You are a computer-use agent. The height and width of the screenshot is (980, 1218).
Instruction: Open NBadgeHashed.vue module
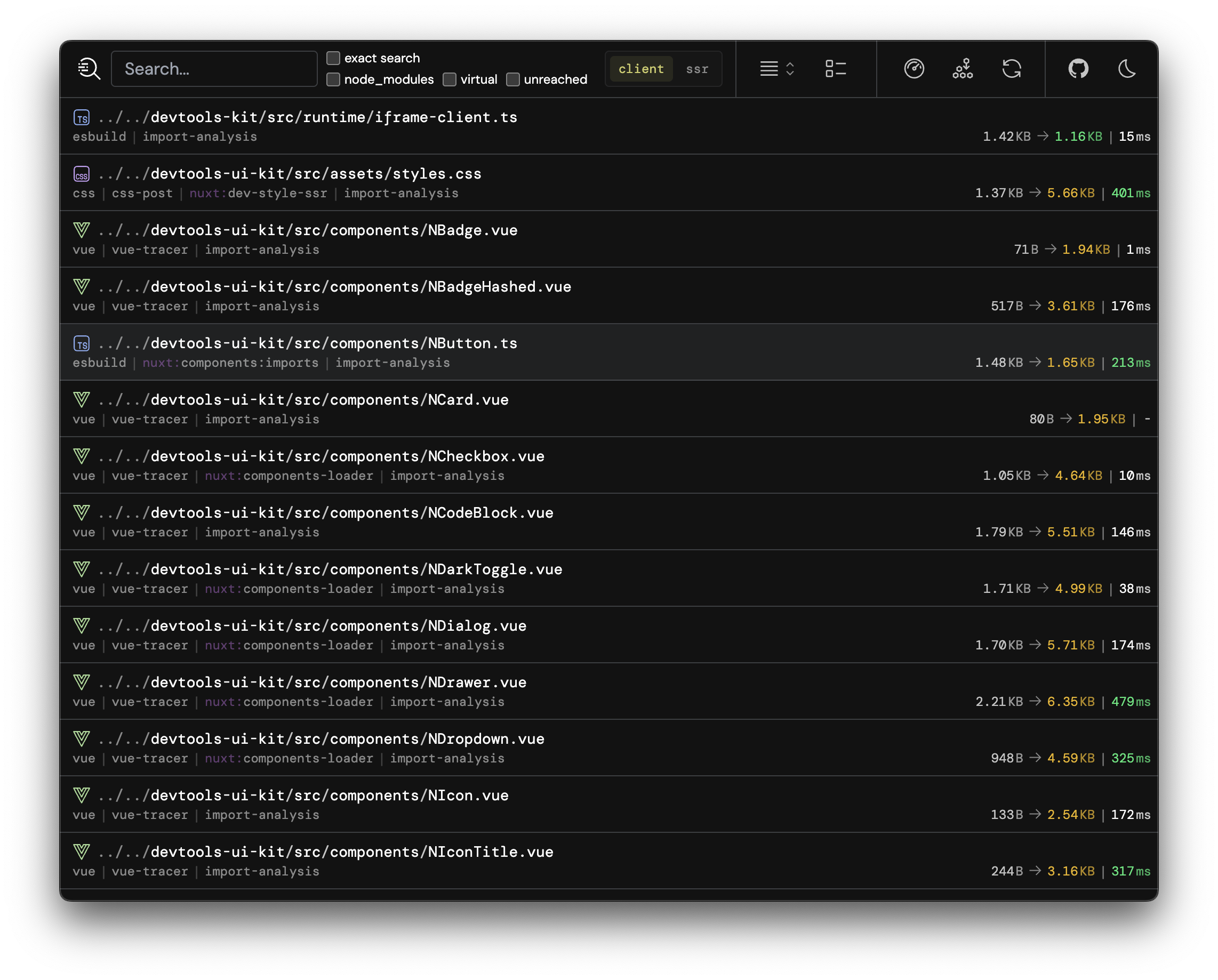tap(609, 295)
